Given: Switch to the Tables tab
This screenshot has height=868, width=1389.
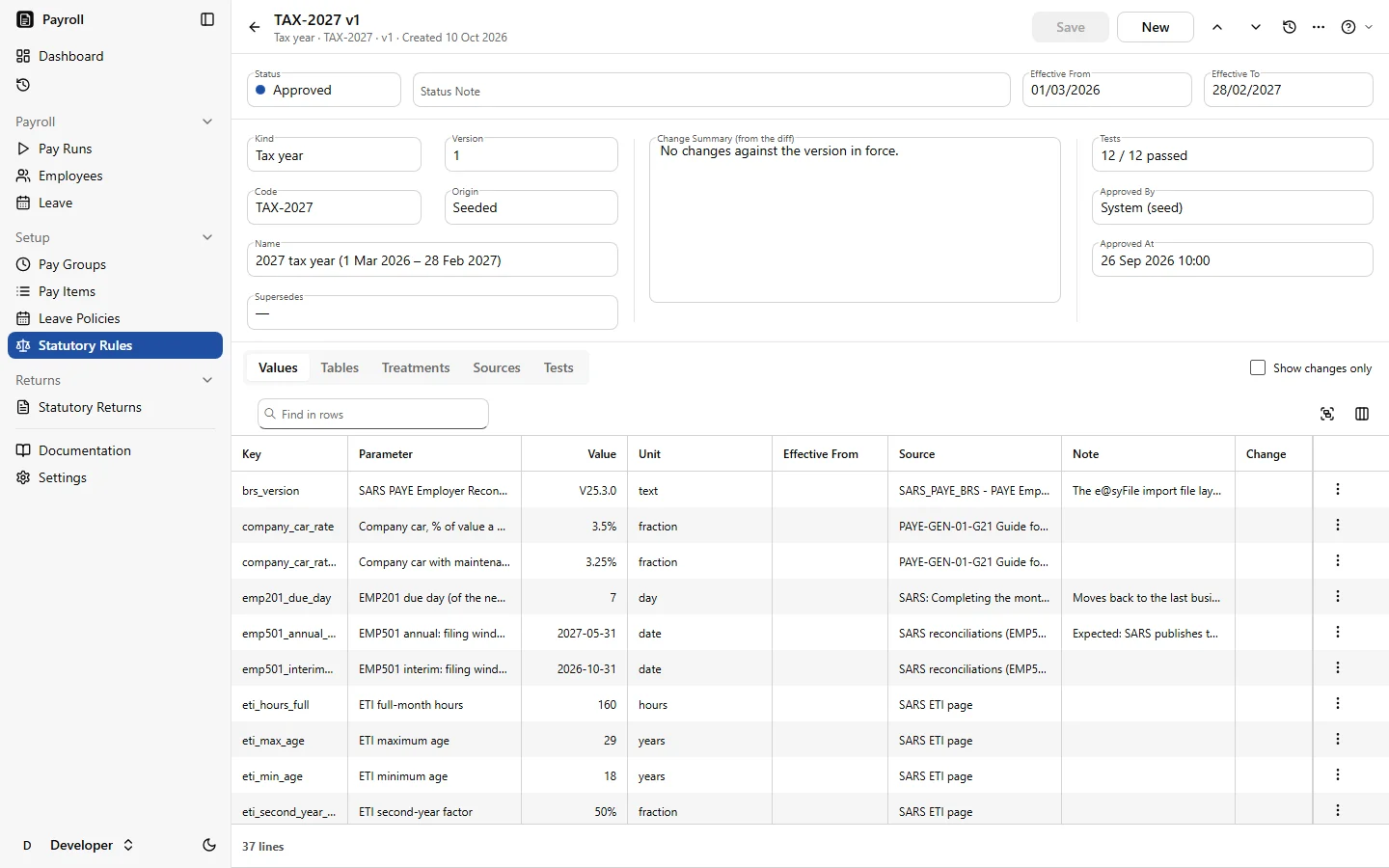Looking at the screenshot, I should (x=340, y=367).
